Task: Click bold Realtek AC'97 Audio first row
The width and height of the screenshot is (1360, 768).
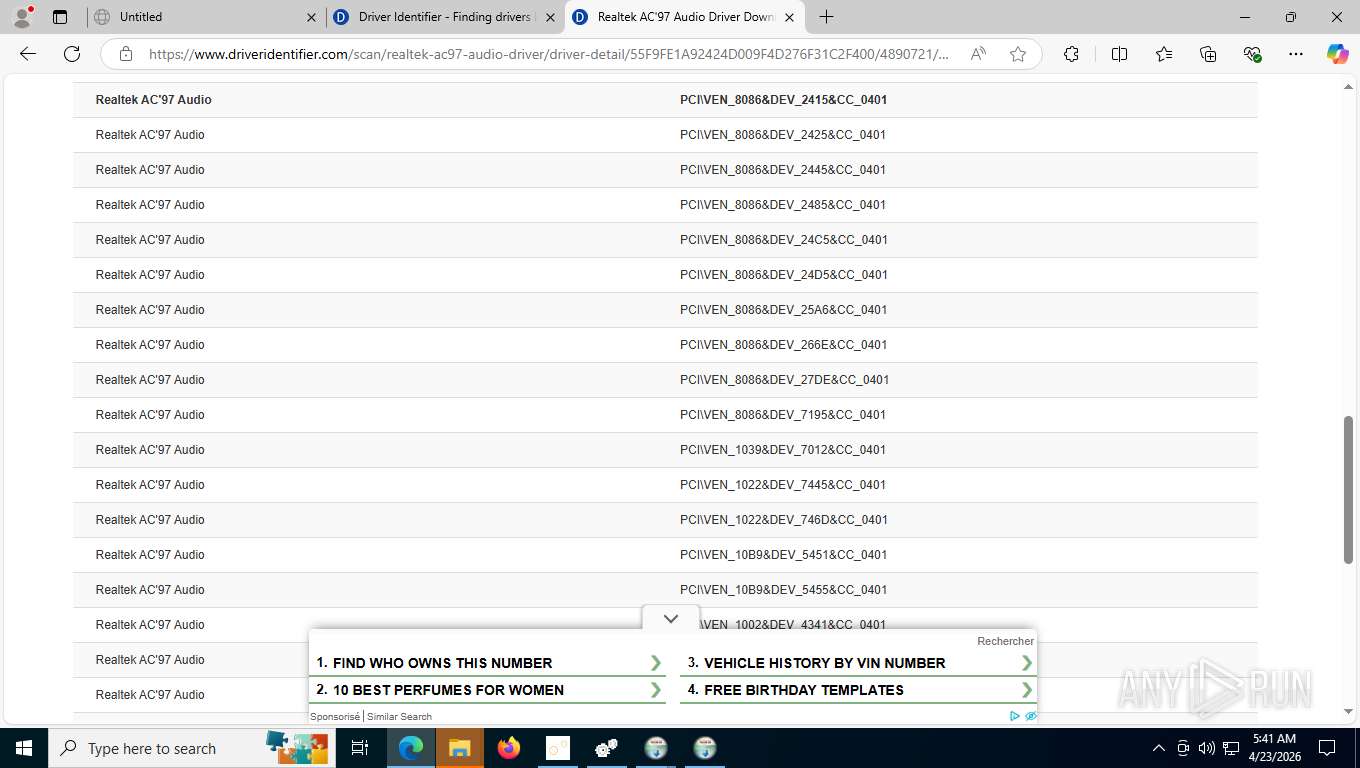Action: point(153,100)
